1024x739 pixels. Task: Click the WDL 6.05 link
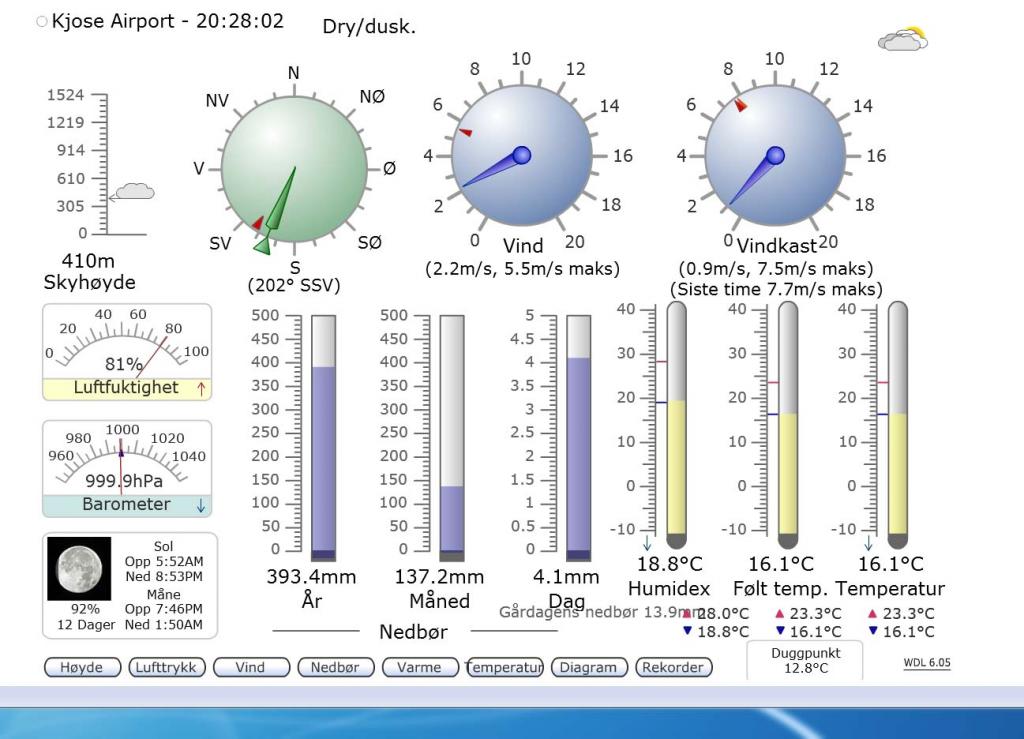(926, 662)
